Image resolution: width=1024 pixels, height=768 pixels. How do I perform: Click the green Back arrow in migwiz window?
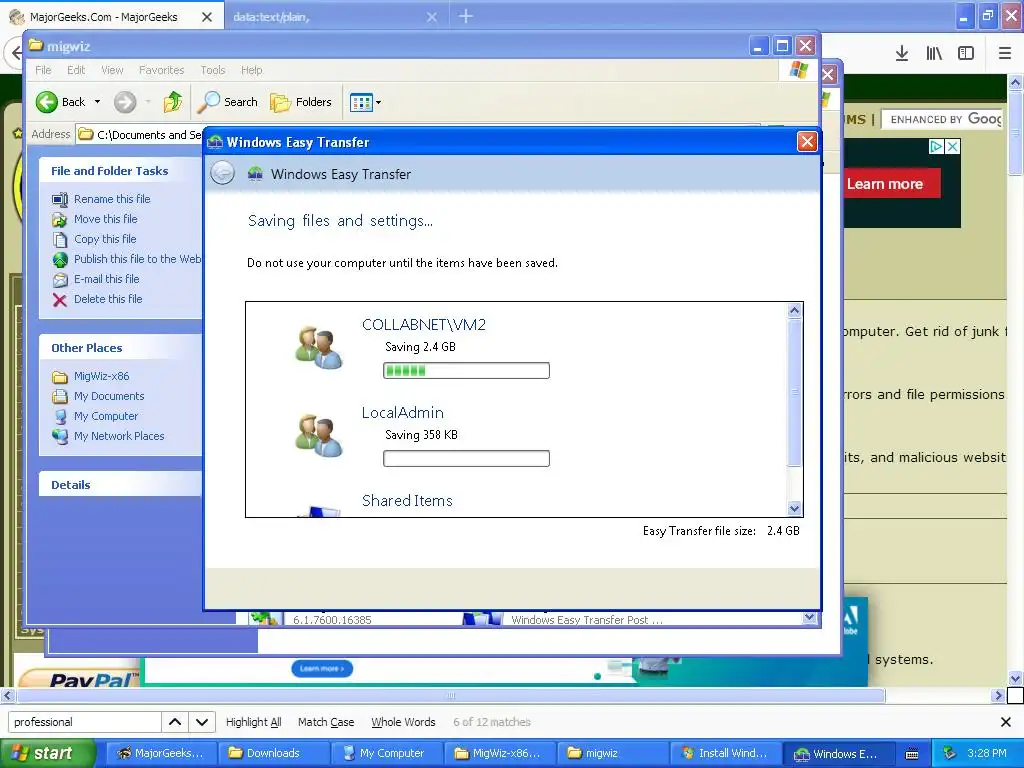pos(47,102)
